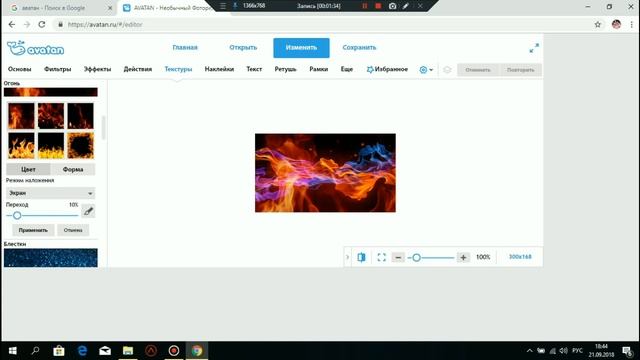Toggle fullscreen editor expand arrows icon
This screenshot has width=640, height=360.
click(x=534, y=48)
